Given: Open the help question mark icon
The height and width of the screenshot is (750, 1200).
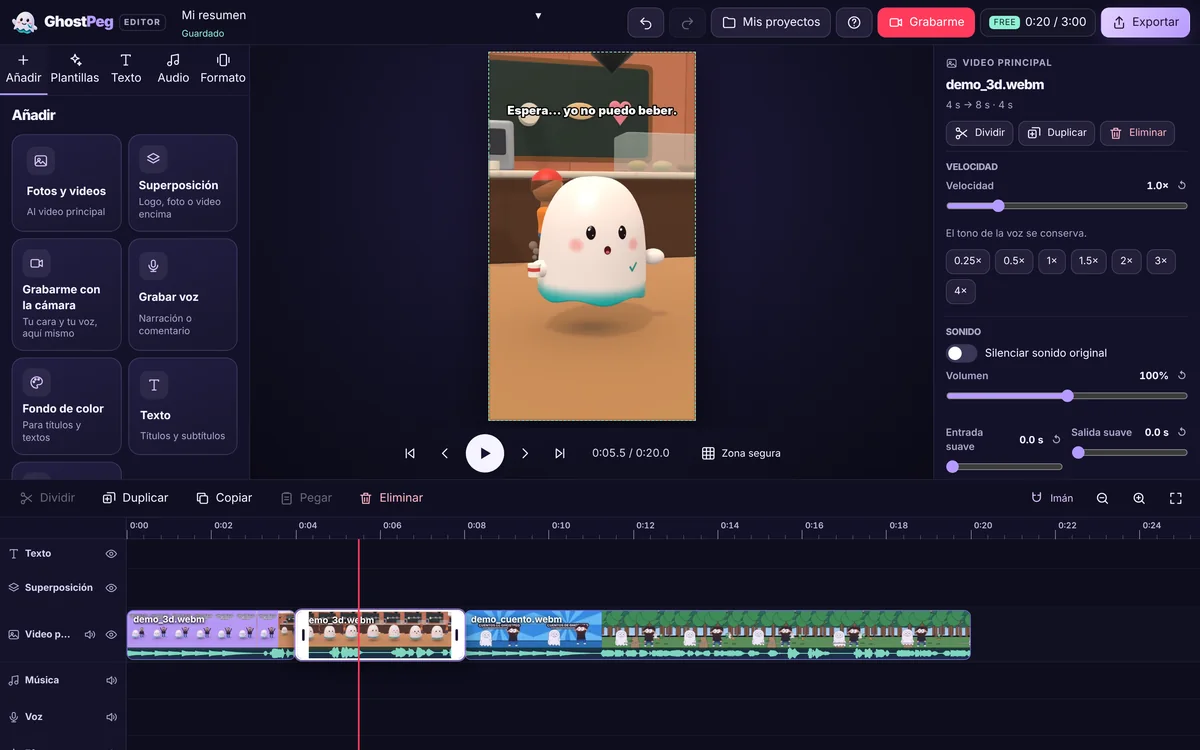Looking at the screenshot, I should (854, 22).
